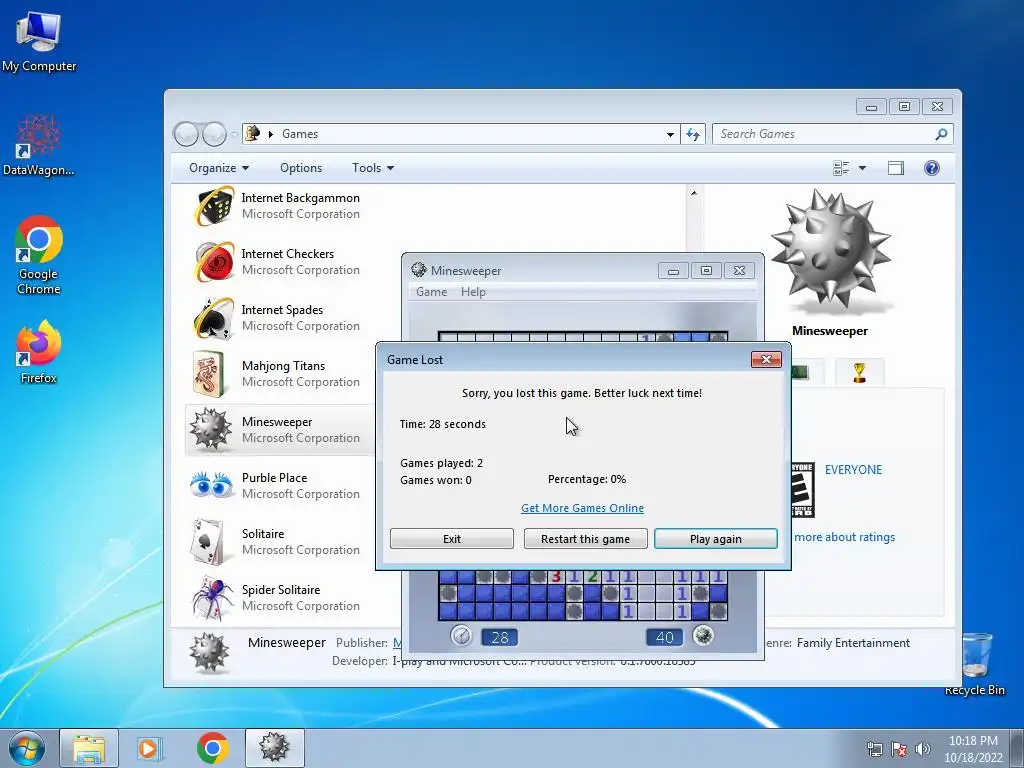Viewport: 1024px width, 768px height.
Task: Open the Game menu in Minesweeper
Action: (x=432, y=292)
